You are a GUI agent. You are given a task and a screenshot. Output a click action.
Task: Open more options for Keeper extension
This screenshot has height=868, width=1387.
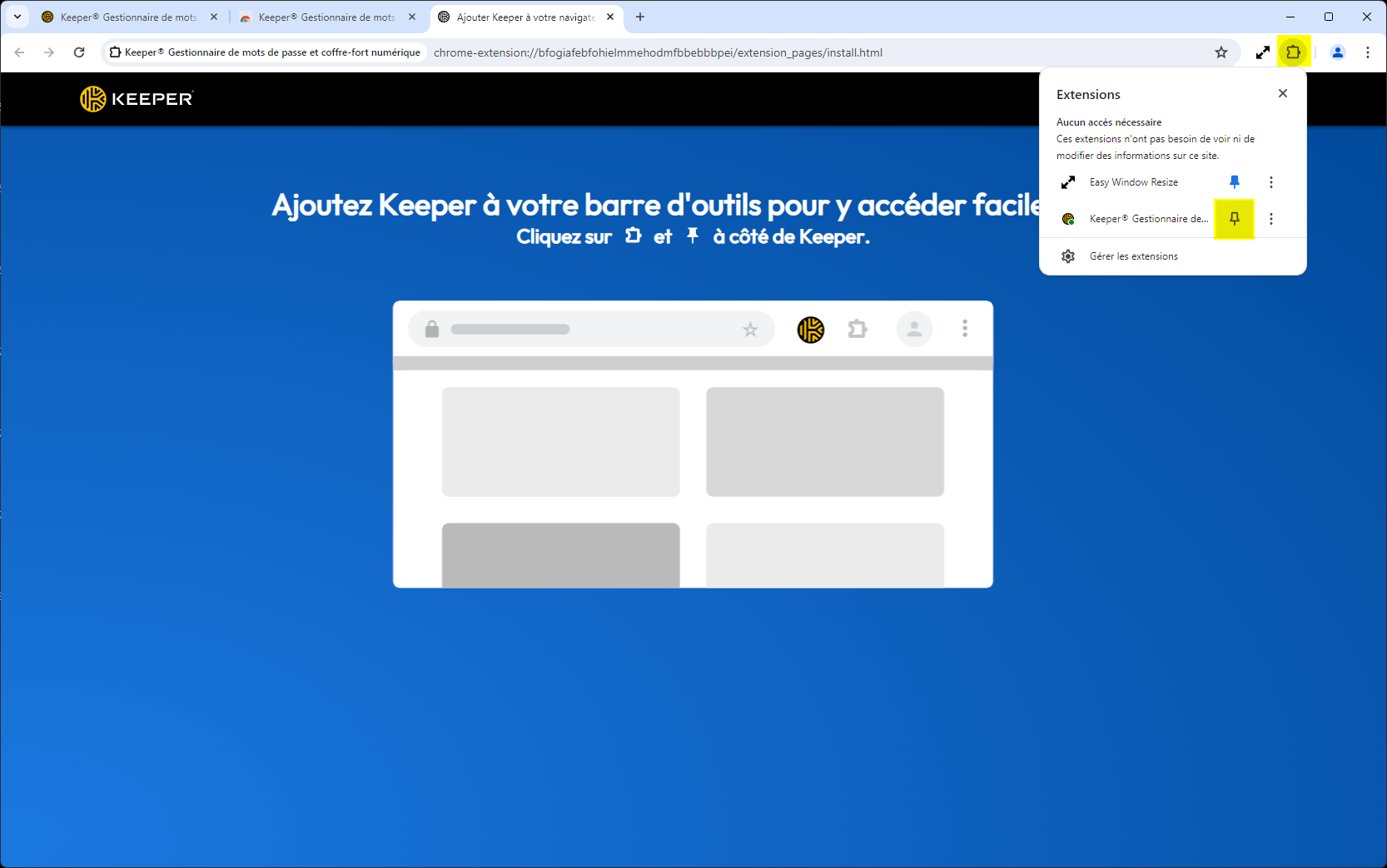[x=1270, y=219]
